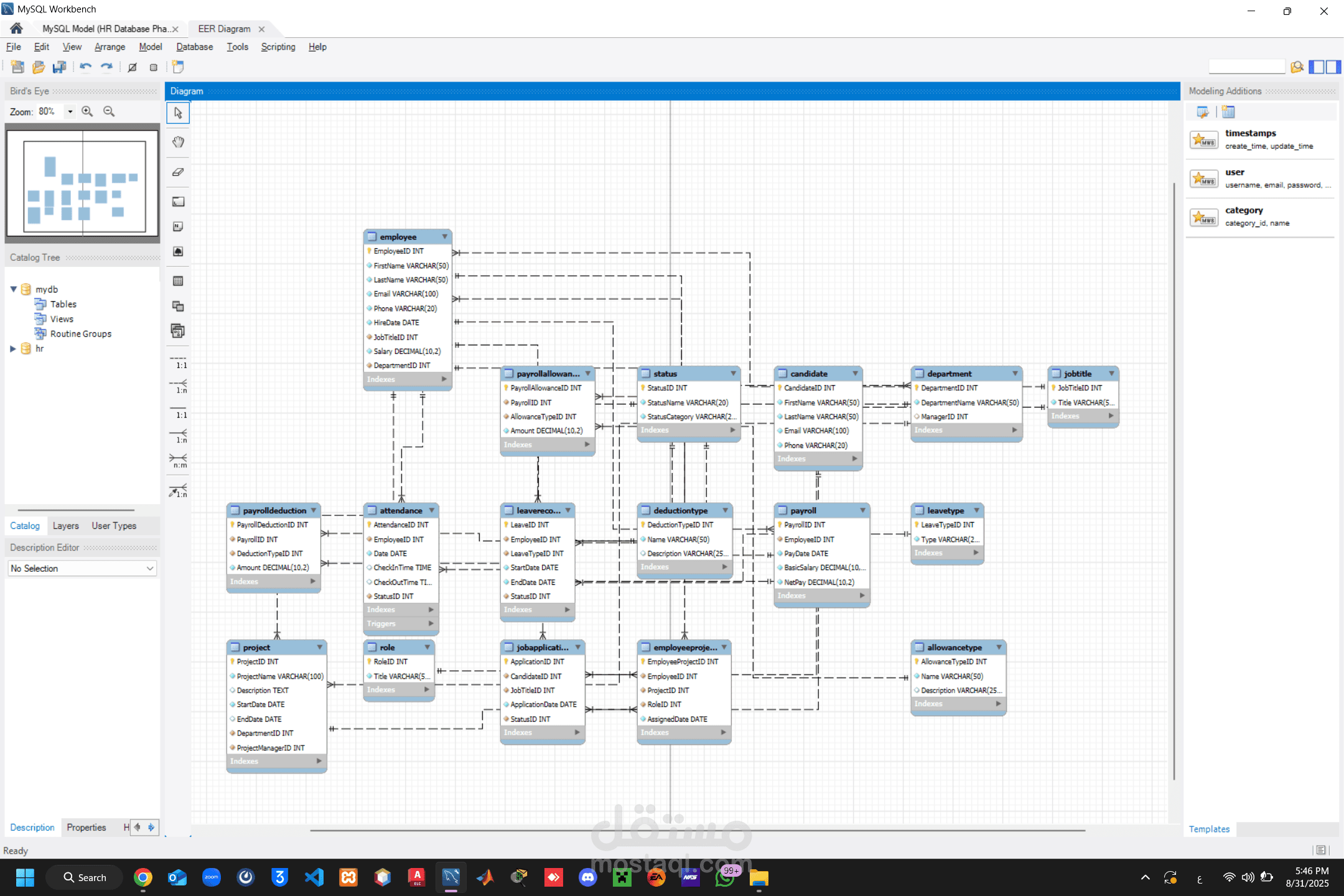Open Windows Start menu
Image resolution: width=1344 pixels, height=896 pixels.
coord(25,877)
